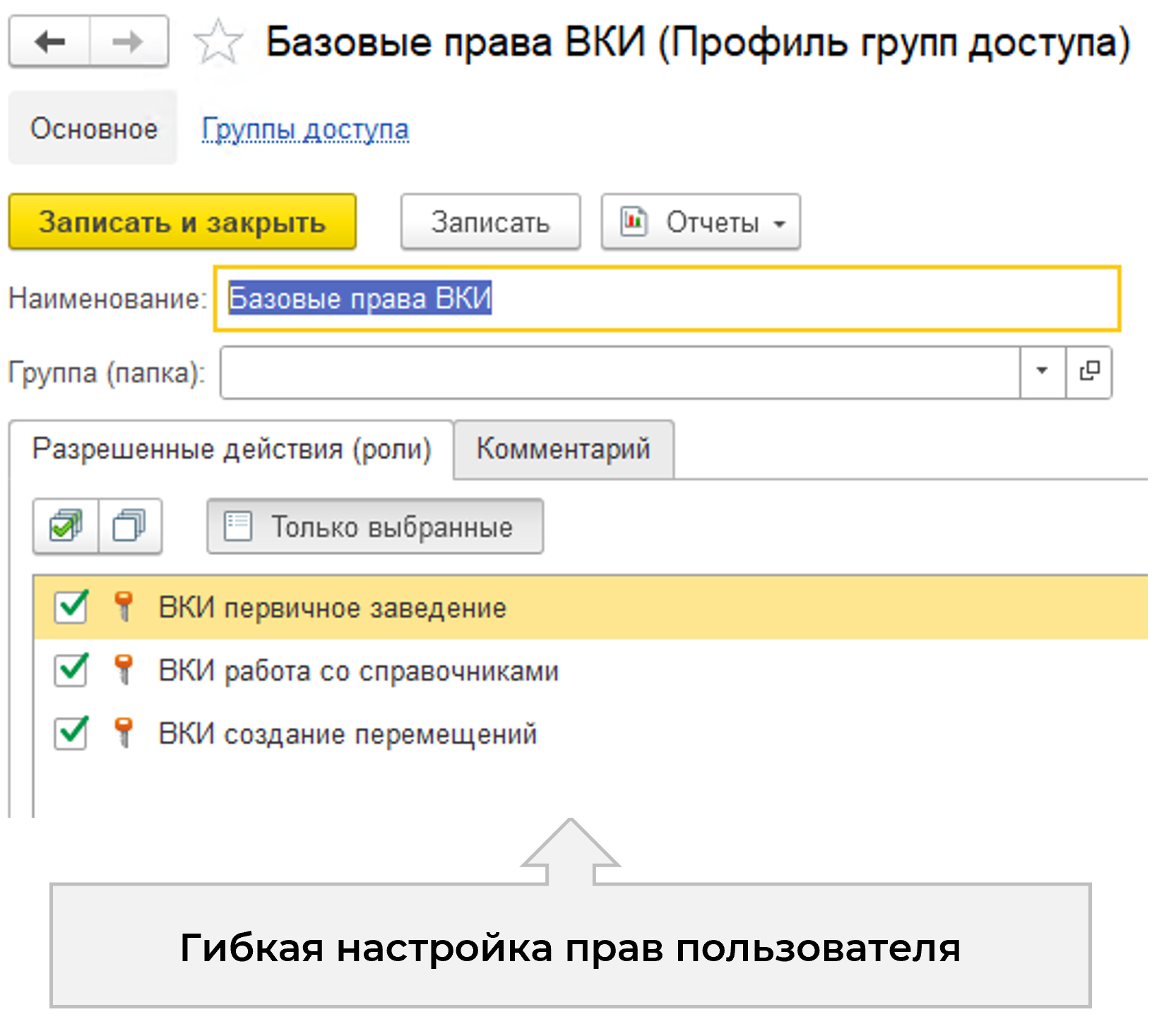
Task: Open the Группы доступа link
Action: coord(305,129)
